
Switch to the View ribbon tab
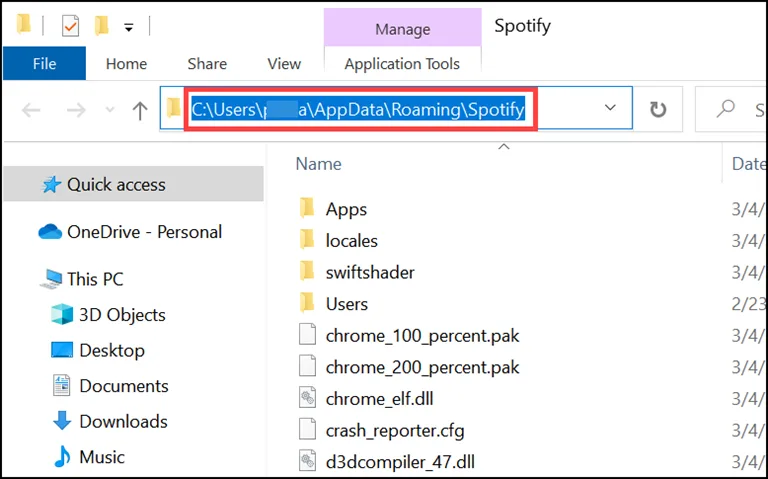tap(284, 64)
